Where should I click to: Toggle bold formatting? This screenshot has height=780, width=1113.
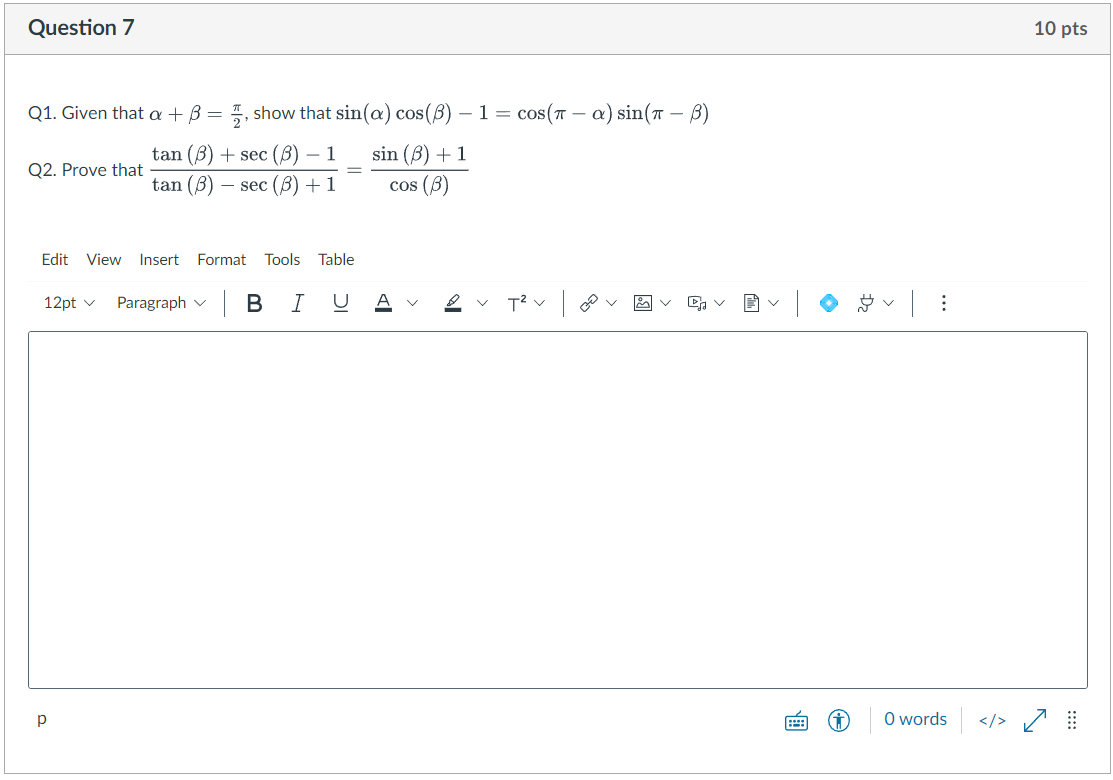pos(254,303)
